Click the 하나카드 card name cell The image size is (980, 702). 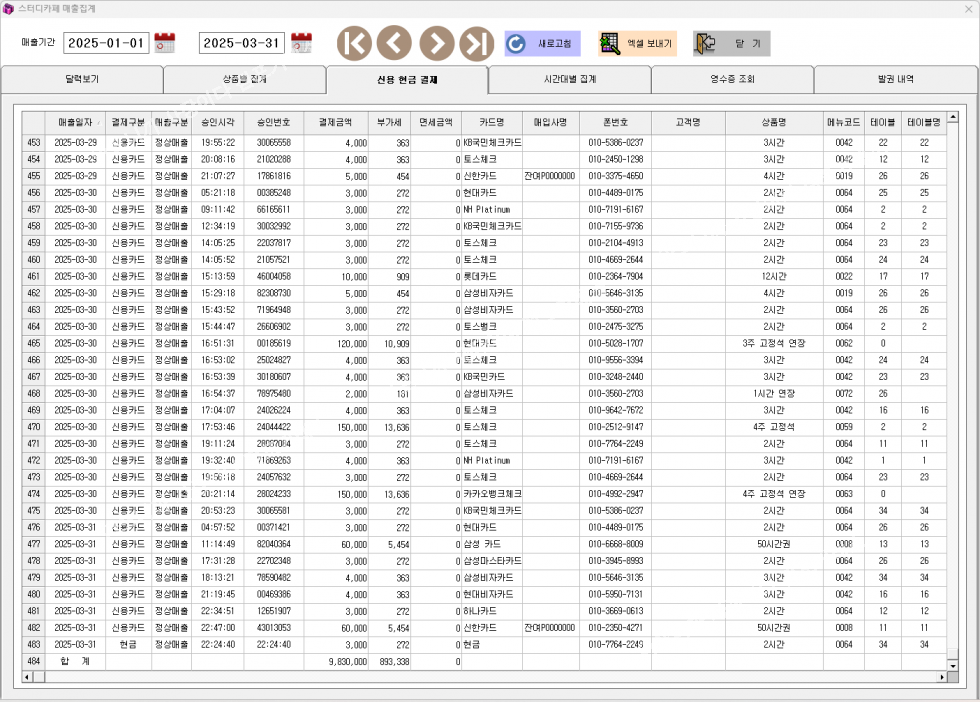point(492,611)
